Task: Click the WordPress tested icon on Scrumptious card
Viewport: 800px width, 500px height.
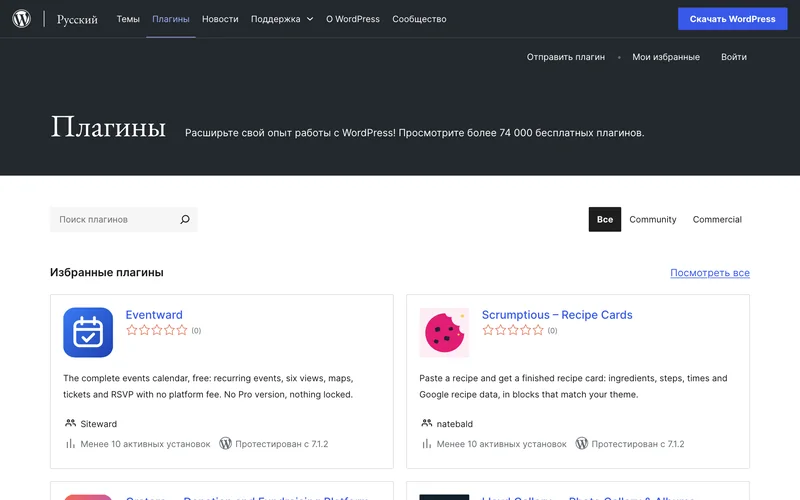Action: (x=582, y=443)
